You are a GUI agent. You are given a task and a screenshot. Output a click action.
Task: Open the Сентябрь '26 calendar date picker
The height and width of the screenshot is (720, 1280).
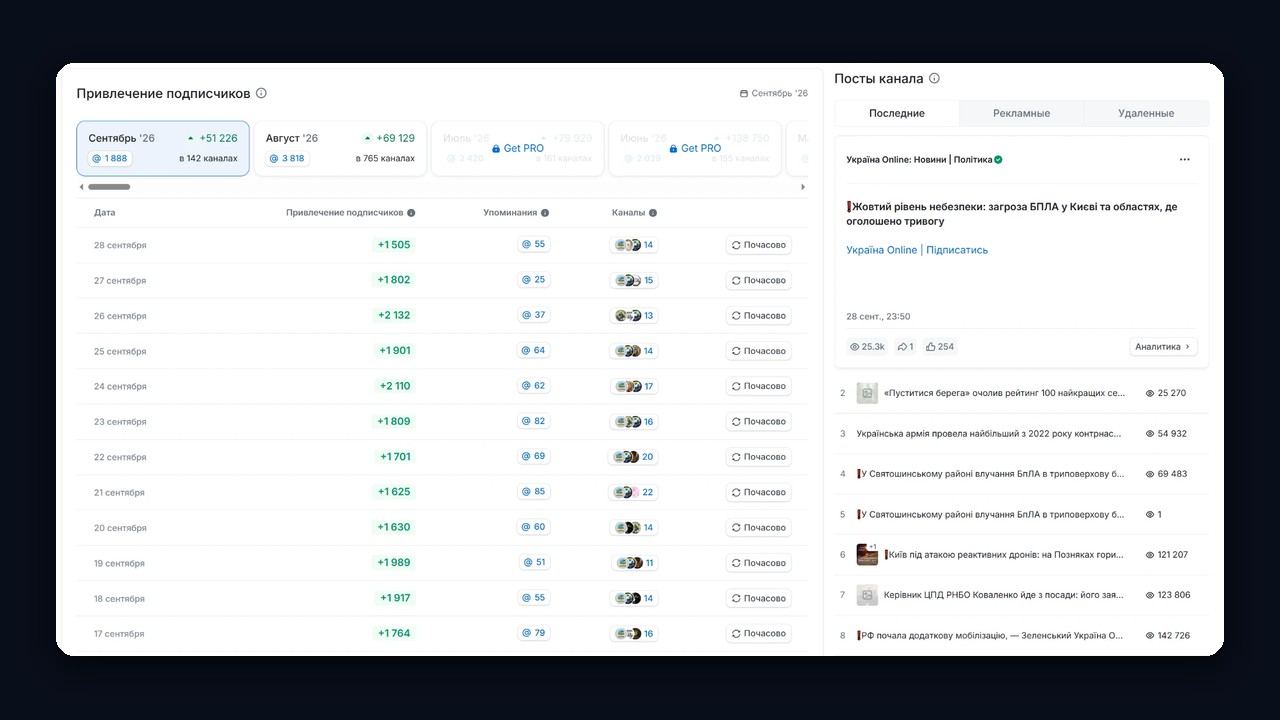(x=773, y=93)
